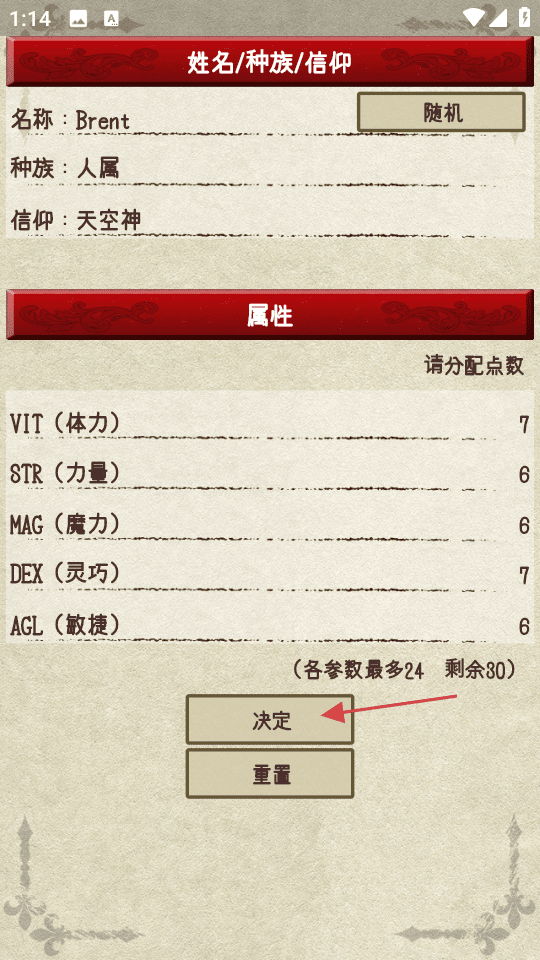Tap the image notification icon
540x960 pixels.
pyautogui.click(x=78, y=19)
